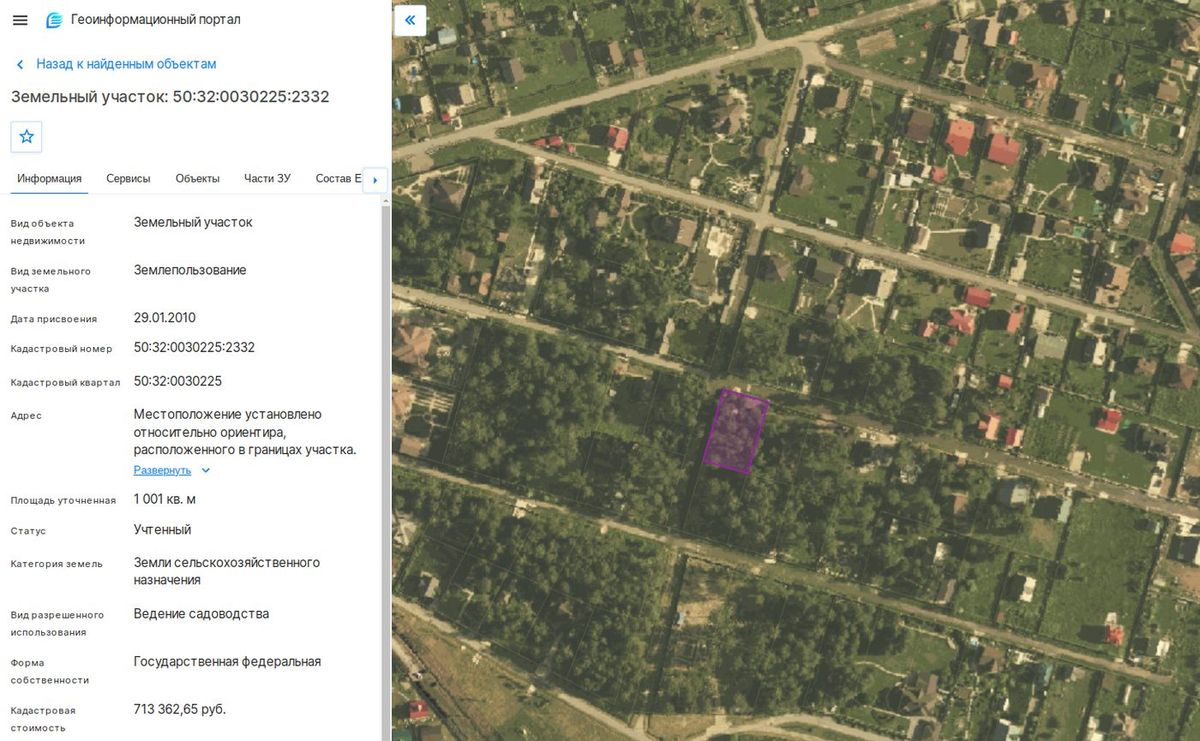
Task: Click the area value 1 001 кв. м
Action: [x=165, y=499]
